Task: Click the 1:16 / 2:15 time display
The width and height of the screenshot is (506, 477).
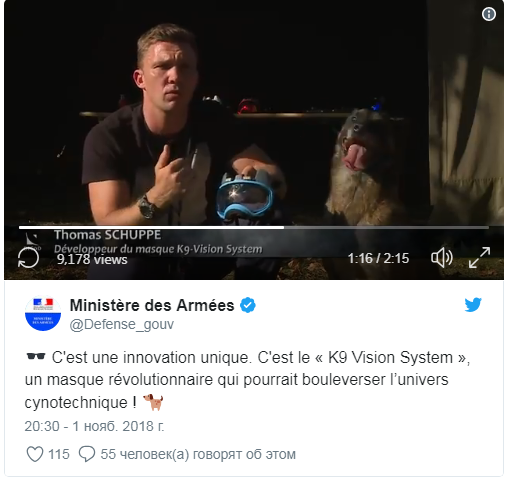Action: tap(378, 258)
